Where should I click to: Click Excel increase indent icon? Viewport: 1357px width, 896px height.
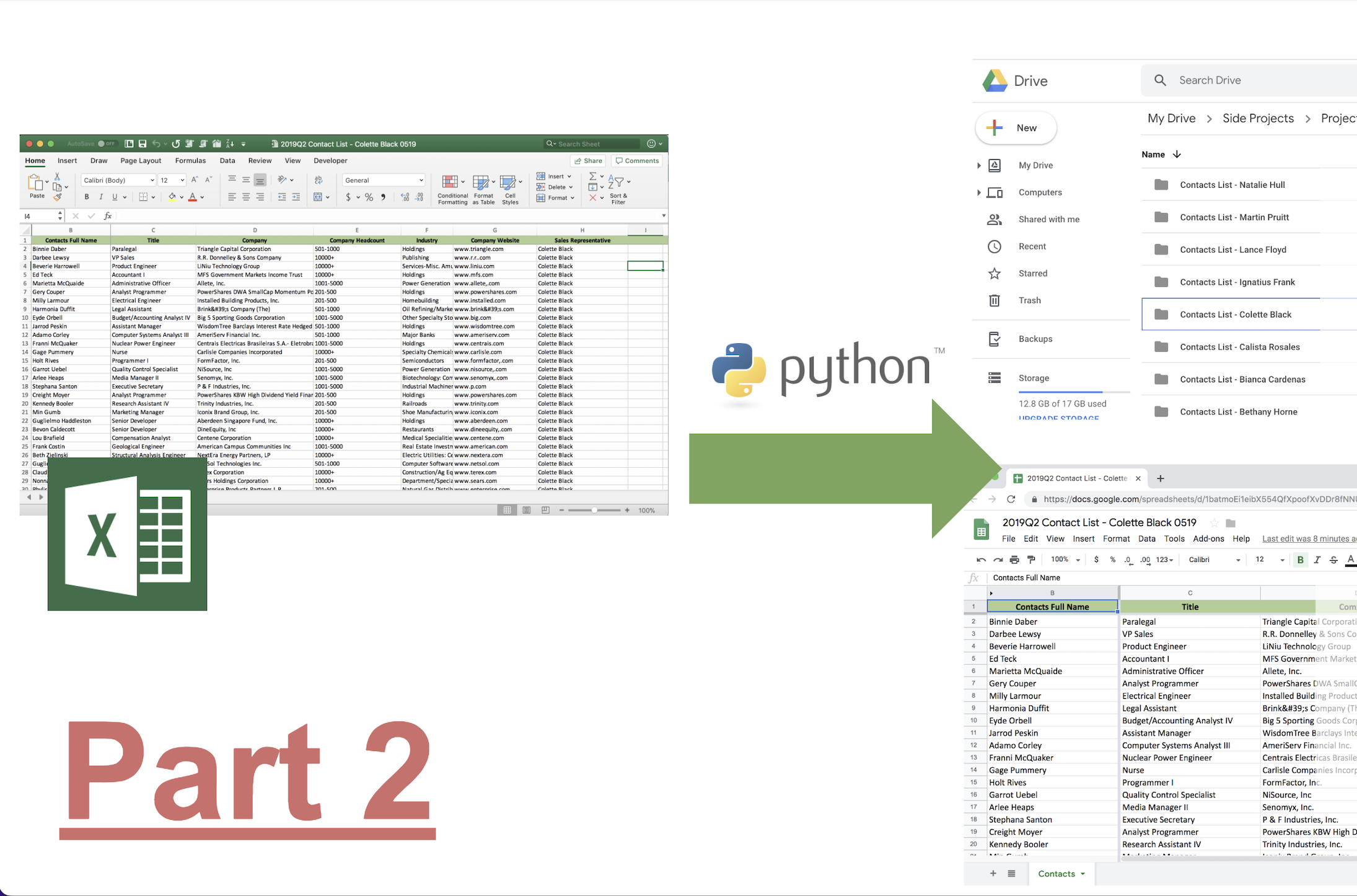(296, 197)
